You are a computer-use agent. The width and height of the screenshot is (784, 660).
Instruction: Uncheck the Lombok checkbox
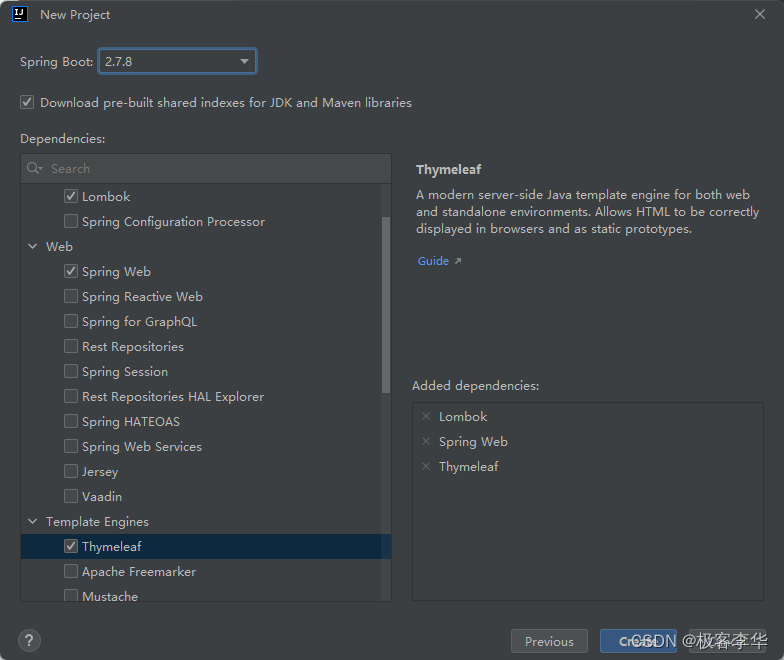pos(71,196)
